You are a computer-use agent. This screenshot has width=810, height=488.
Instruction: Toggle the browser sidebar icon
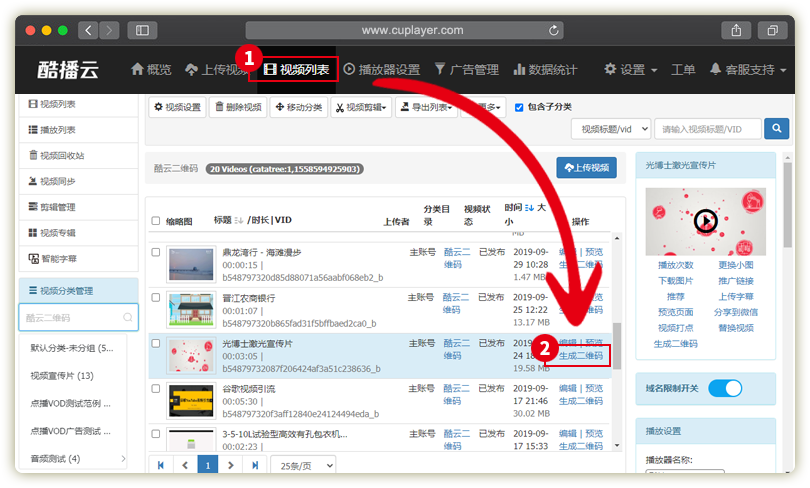[x=143, y=30]
